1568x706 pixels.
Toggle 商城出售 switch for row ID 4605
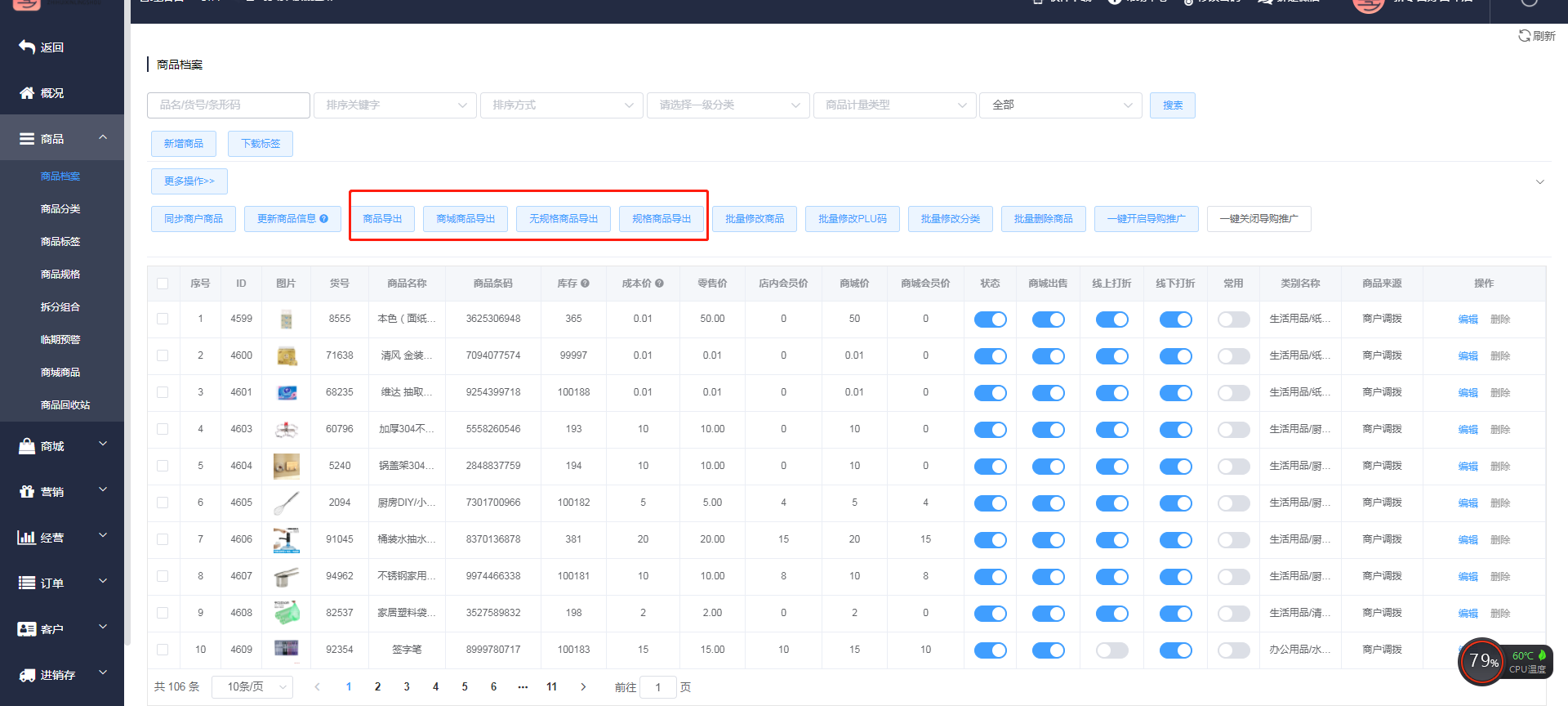tap(1048, 503)
